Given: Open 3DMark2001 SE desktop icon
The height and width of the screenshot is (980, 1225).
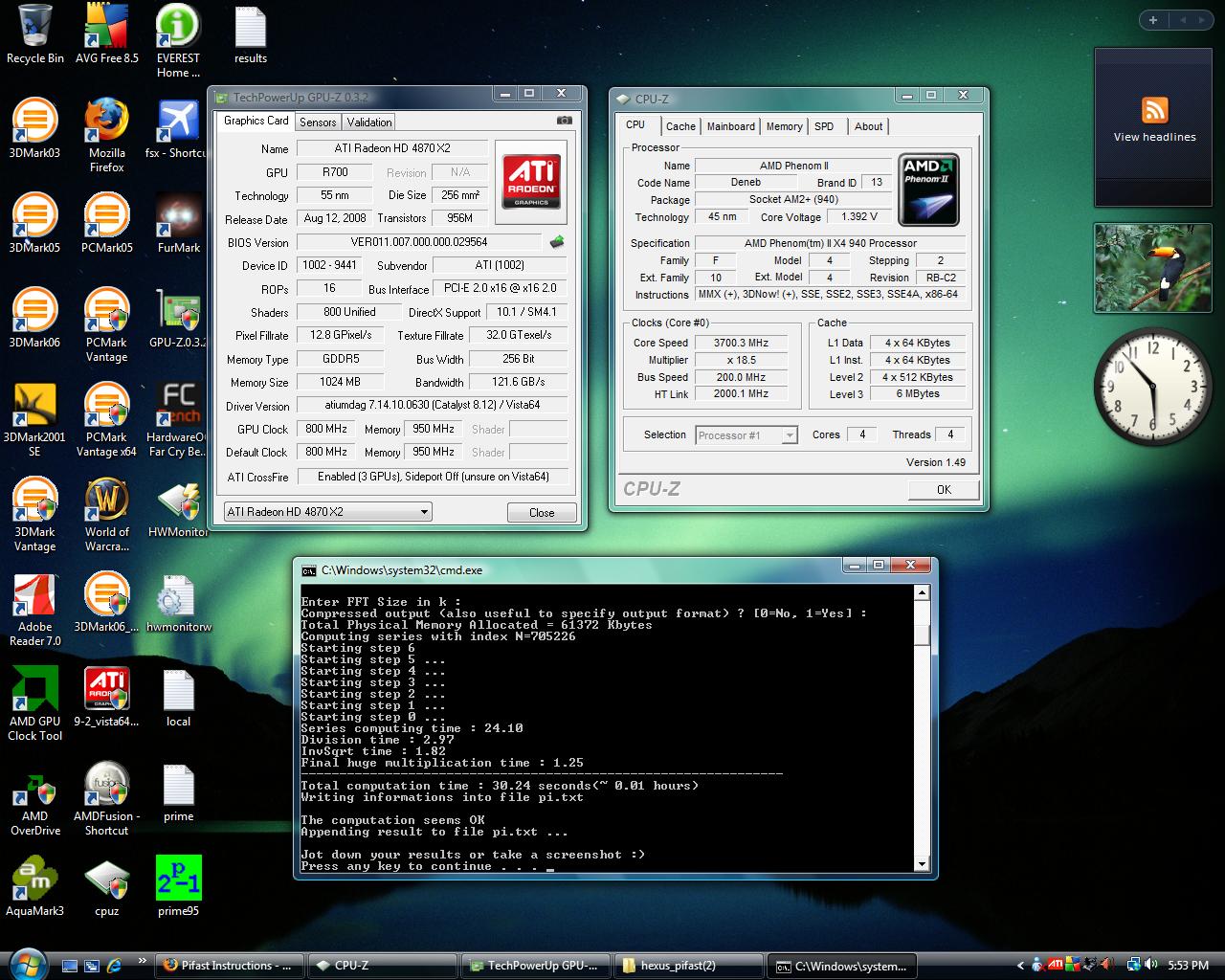Looking at the screenshot, I should [34, 420].
